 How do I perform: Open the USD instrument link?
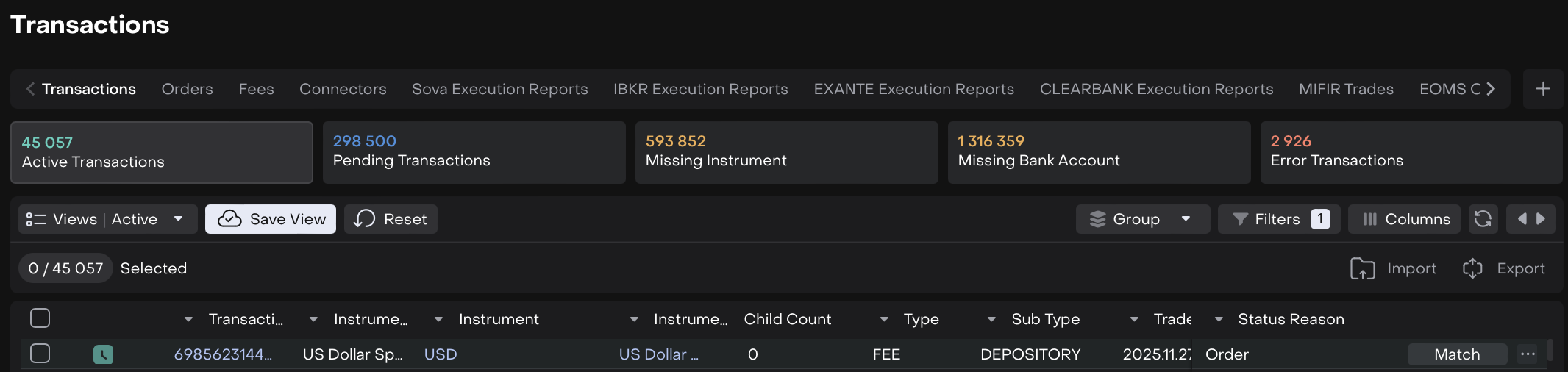click(x=441, y=354)
